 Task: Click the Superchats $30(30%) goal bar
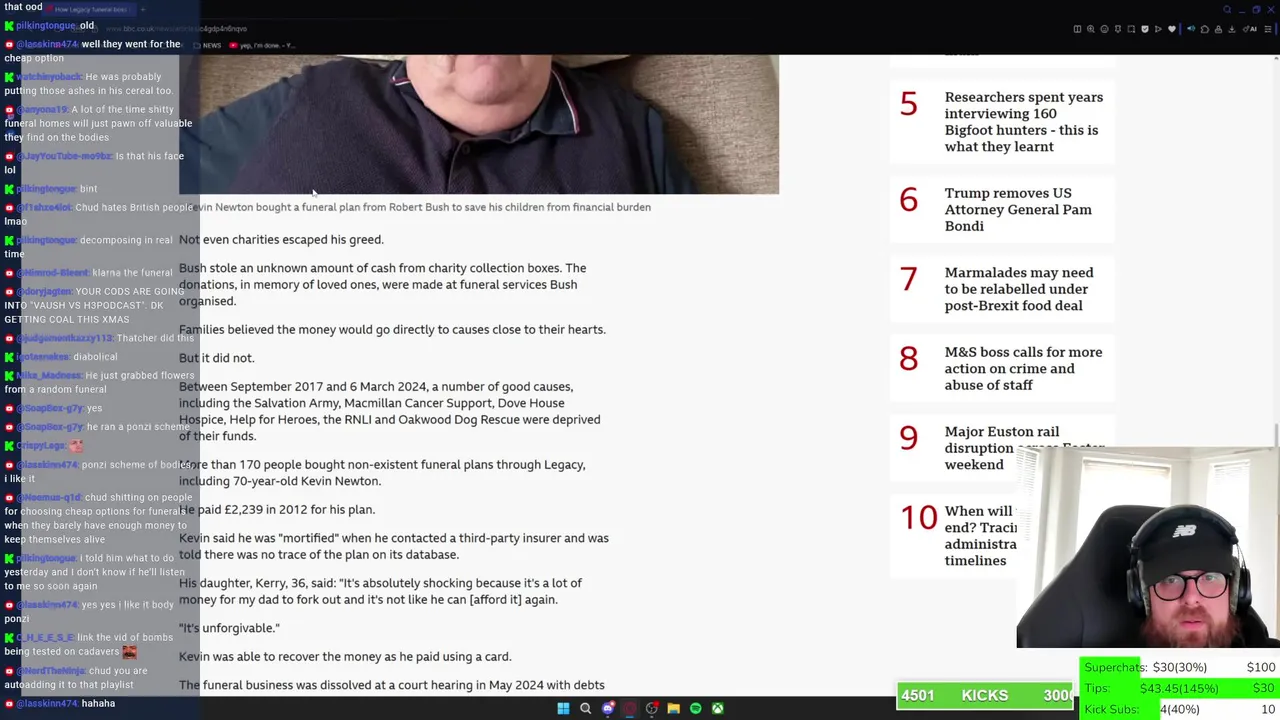1180,667
